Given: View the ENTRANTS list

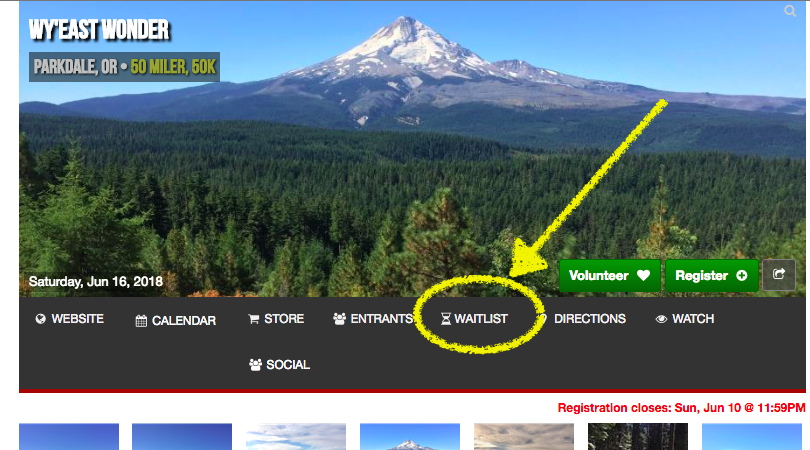Looking at the screenshot, I should 373,319.
